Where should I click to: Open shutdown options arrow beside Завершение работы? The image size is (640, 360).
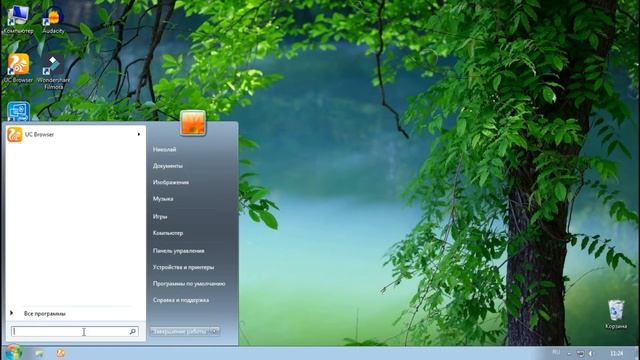click(x=215, y=331)
